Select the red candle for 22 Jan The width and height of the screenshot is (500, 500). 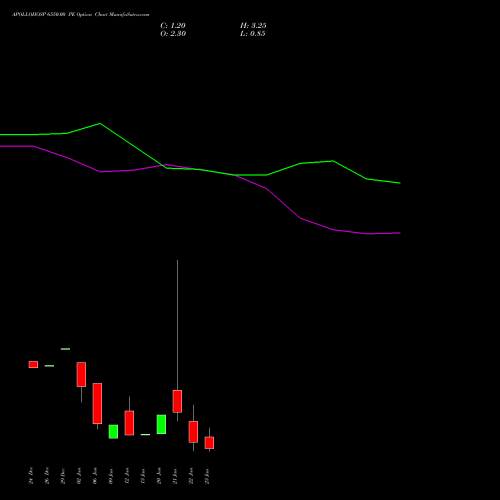click(x=193, y=432)
